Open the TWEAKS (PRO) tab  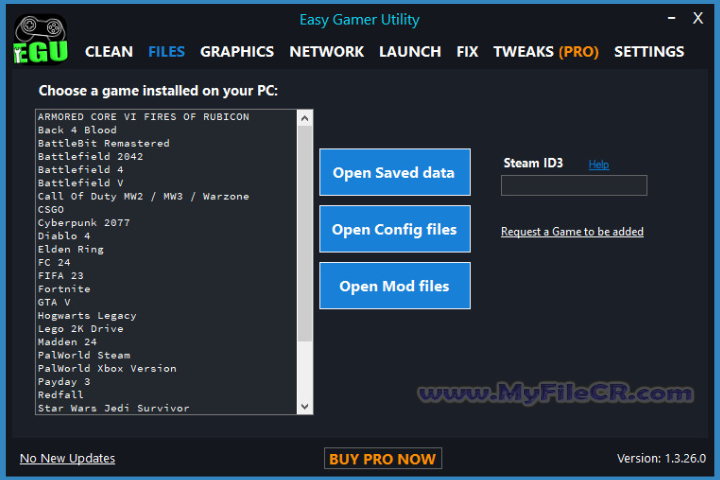(x=546, y=52)
